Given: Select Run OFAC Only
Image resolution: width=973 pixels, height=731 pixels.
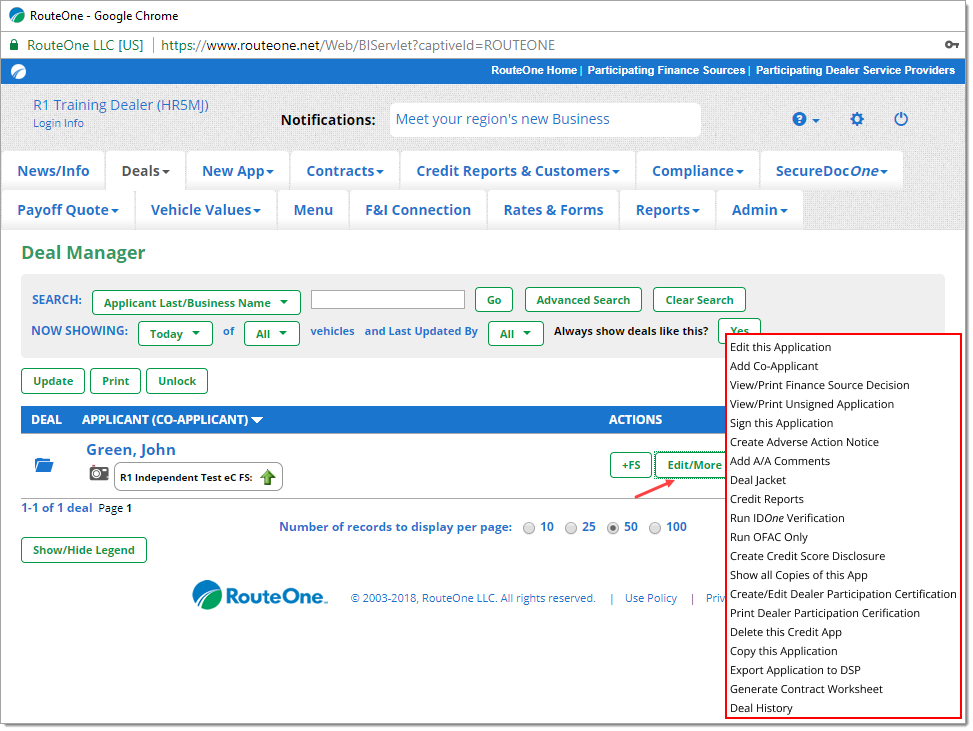Looking at the screenshot, I should pyautogui.click(x=769, y=537).
